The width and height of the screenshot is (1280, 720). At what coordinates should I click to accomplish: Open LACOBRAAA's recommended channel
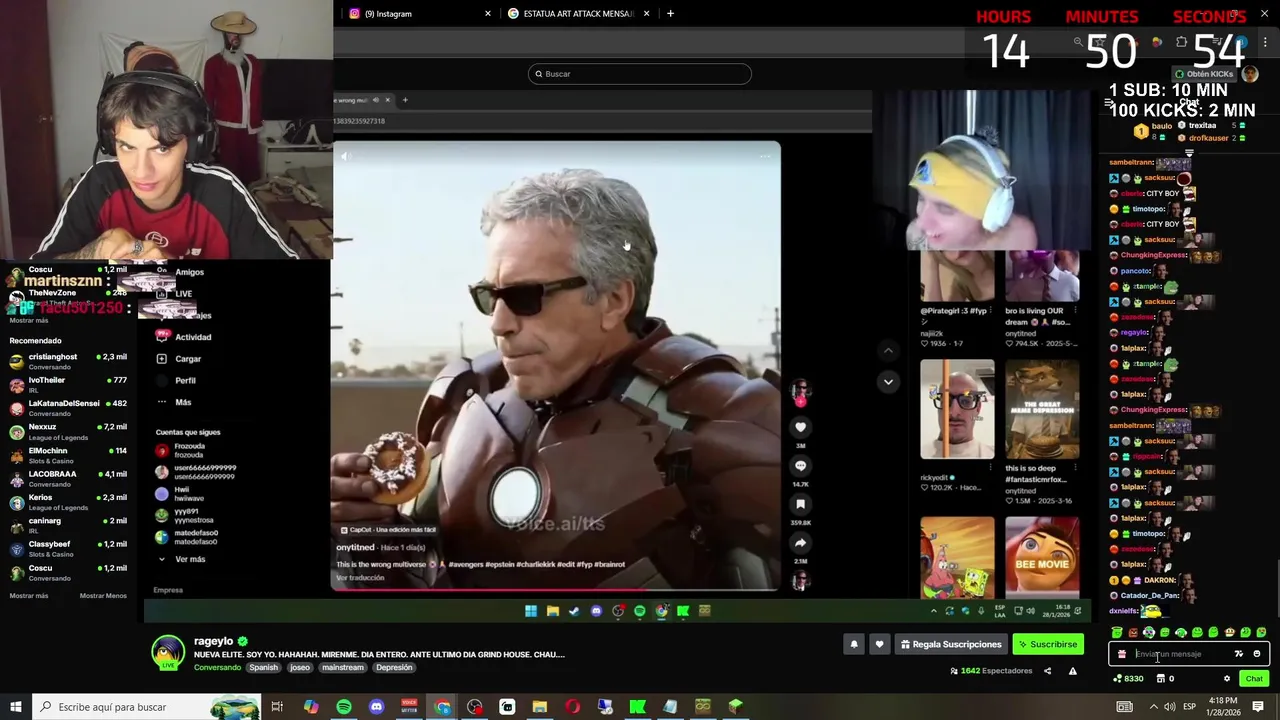[x=68, y=478]
